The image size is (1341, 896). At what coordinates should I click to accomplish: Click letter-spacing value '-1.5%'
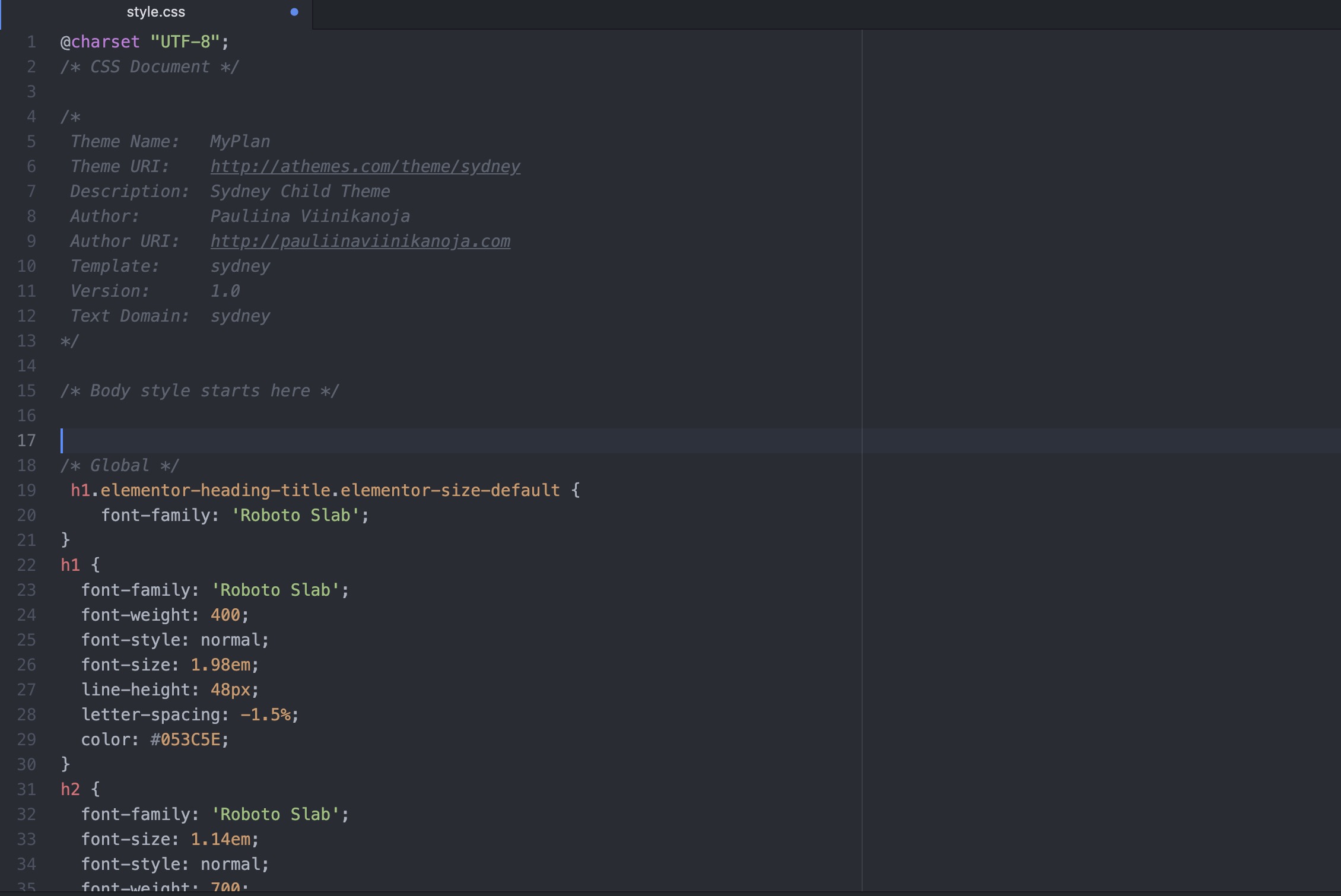pyautogui.click(x=265, y=715)
